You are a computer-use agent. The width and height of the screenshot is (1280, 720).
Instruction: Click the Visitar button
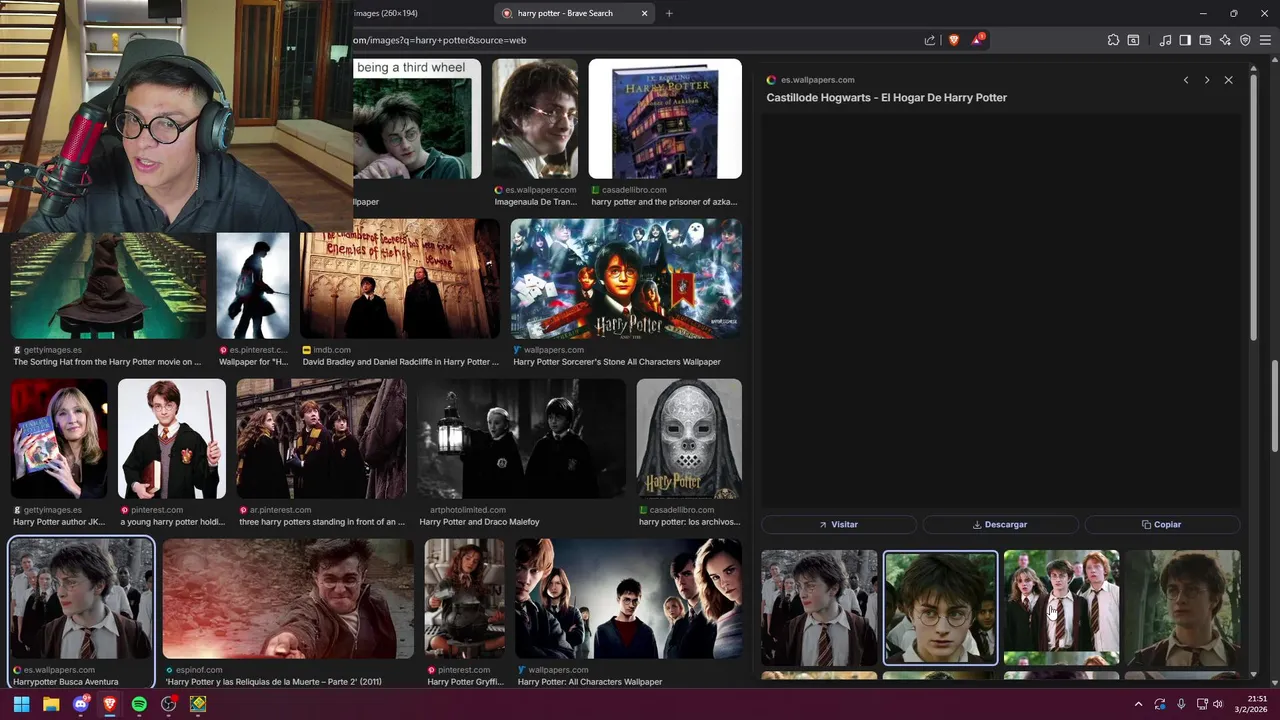(x=839, y=524)
